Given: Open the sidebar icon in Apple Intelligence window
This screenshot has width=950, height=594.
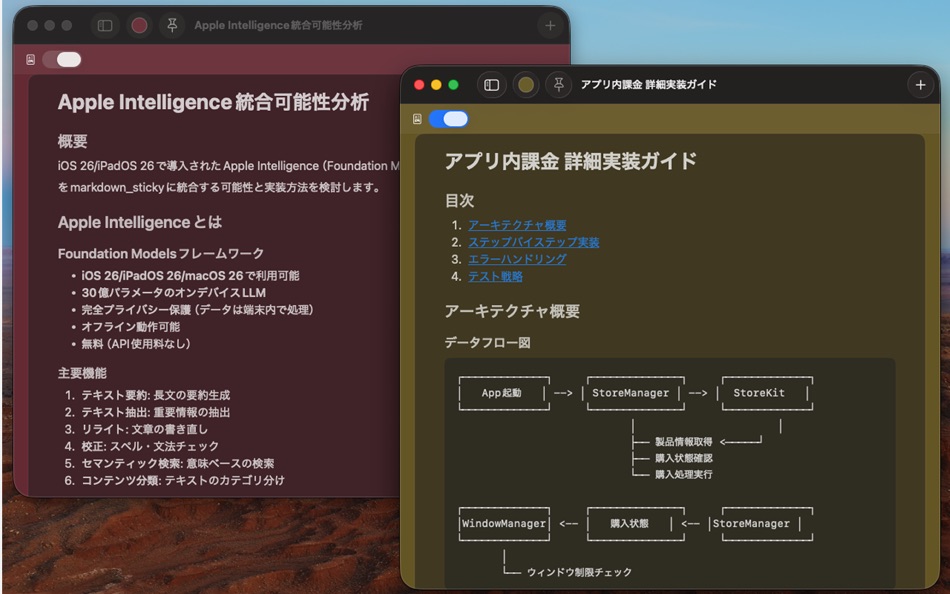Looking at the screenshot, I should point(105,25).
